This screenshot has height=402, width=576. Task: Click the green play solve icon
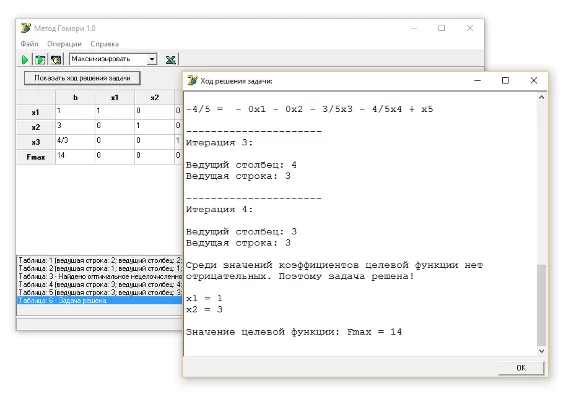pyautogui.click(x=25, y=60)
